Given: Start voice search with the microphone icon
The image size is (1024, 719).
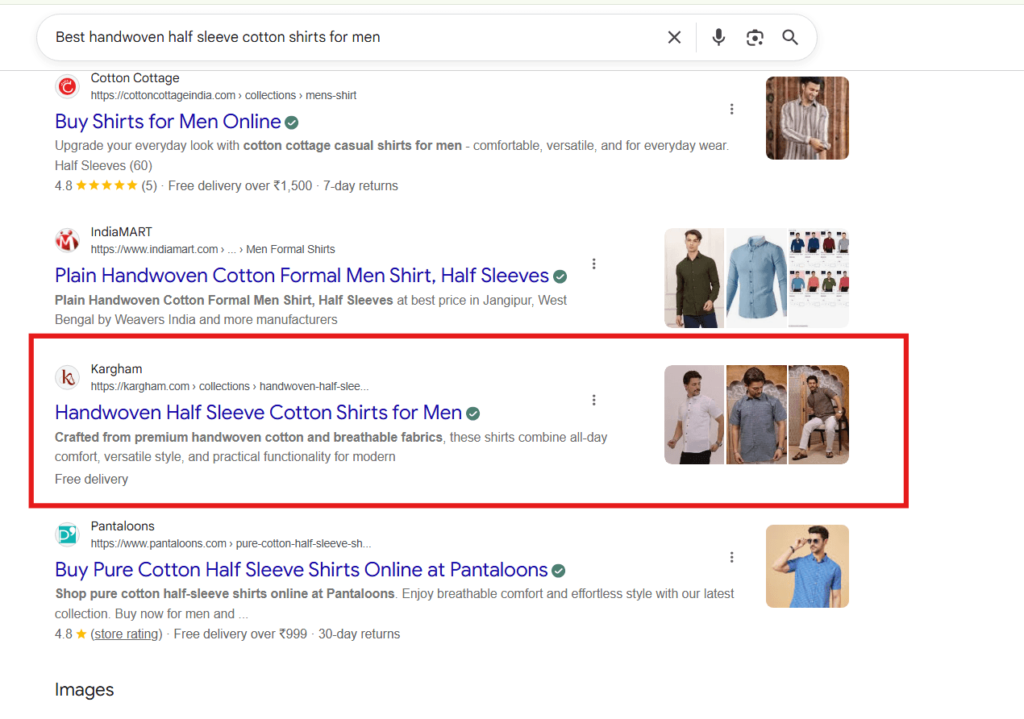Looking at the screenshot, I should coord(718,37).
